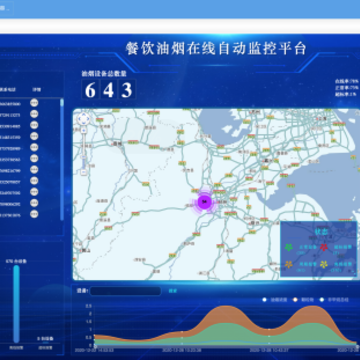
Task: Click the red status icon in legend
Action: (324, 247)
